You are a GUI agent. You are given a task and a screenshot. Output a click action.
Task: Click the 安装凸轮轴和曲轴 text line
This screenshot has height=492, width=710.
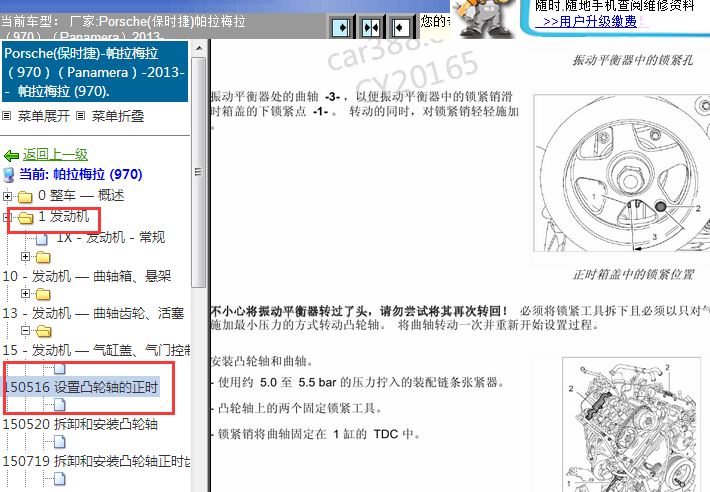click(262, 361)
